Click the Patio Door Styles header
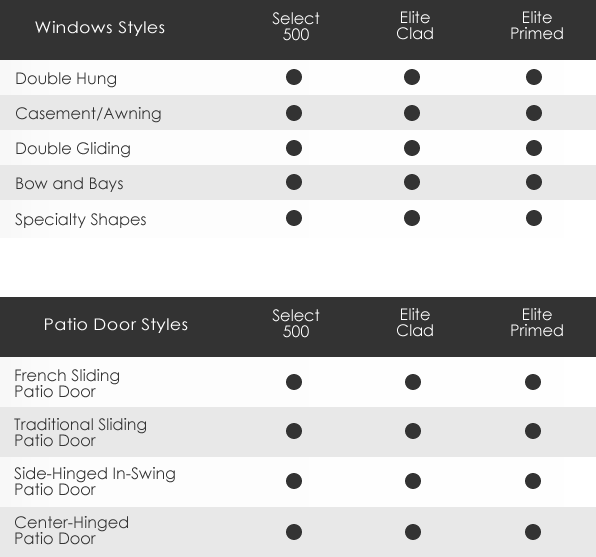The width and height of the screenshot is (596, 557). (x=116, y=324)
